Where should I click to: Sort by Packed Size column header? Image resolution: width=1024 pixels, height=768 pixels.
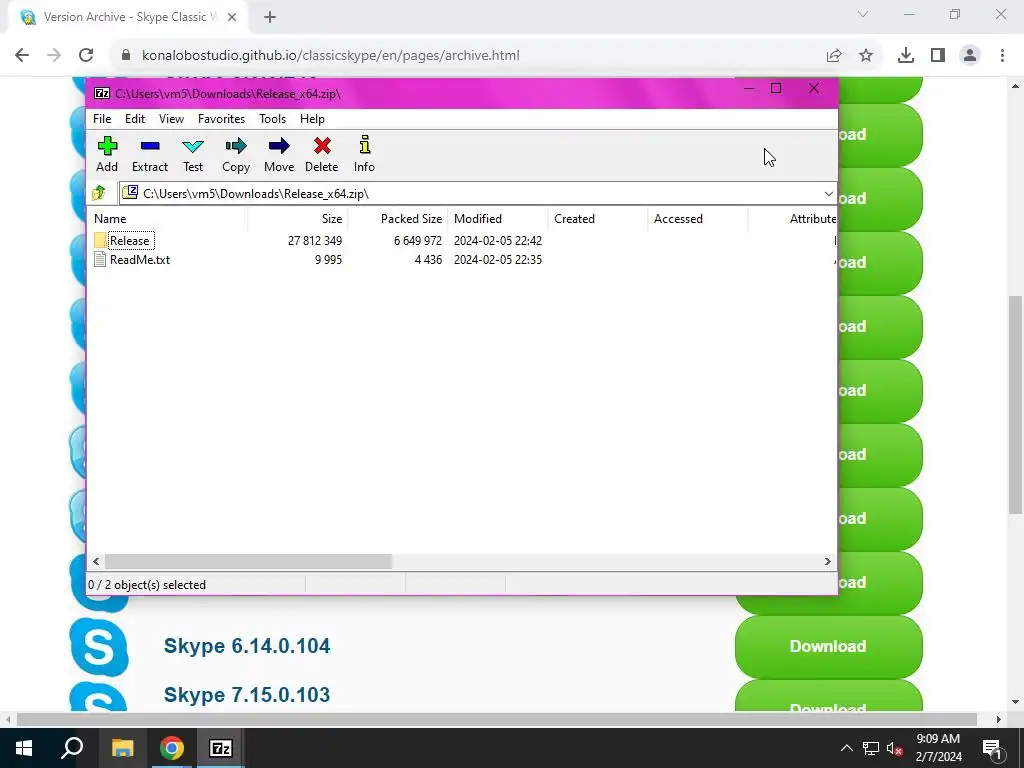[398, 219]
